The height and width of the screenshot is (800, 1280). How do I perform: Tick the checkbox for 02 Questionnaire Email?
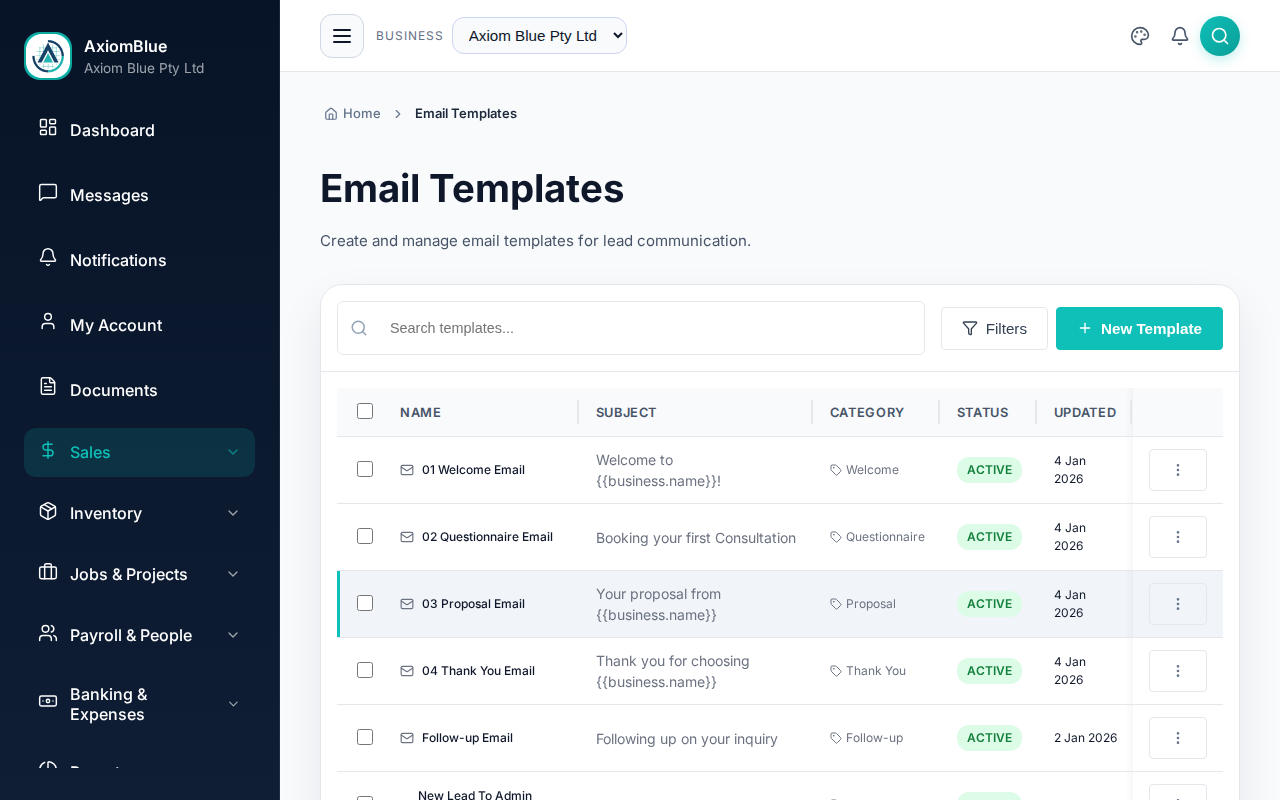(x=365, y=536)
